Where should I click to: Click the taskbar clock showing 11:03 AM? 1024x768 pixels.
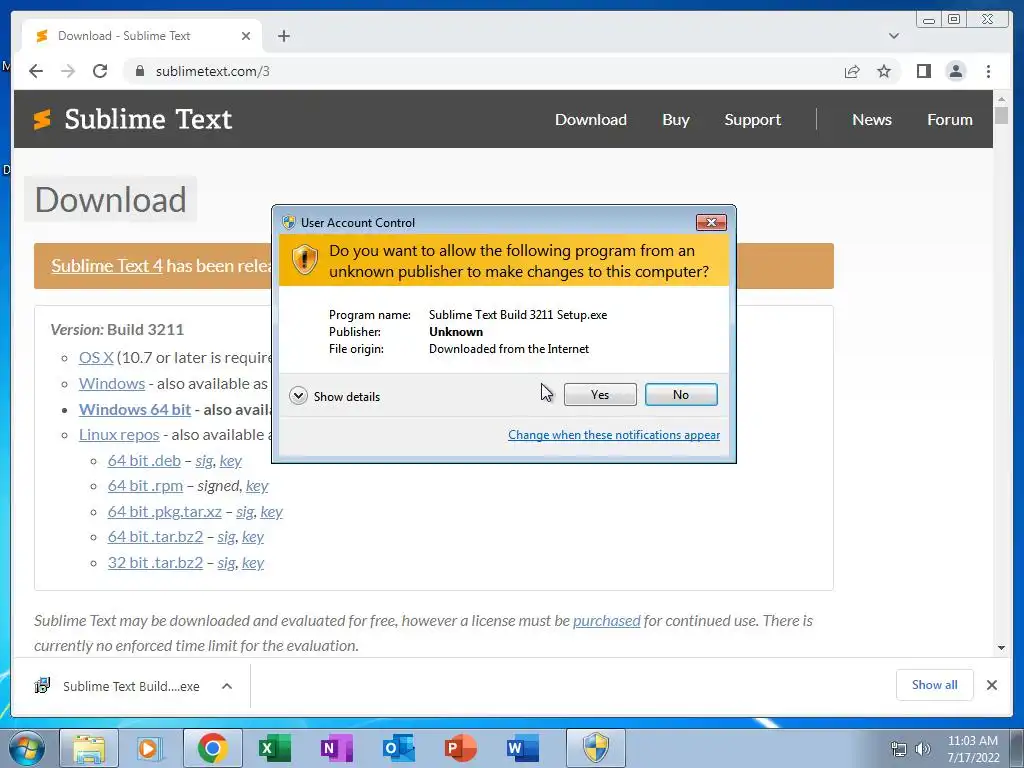coord(972,749)
